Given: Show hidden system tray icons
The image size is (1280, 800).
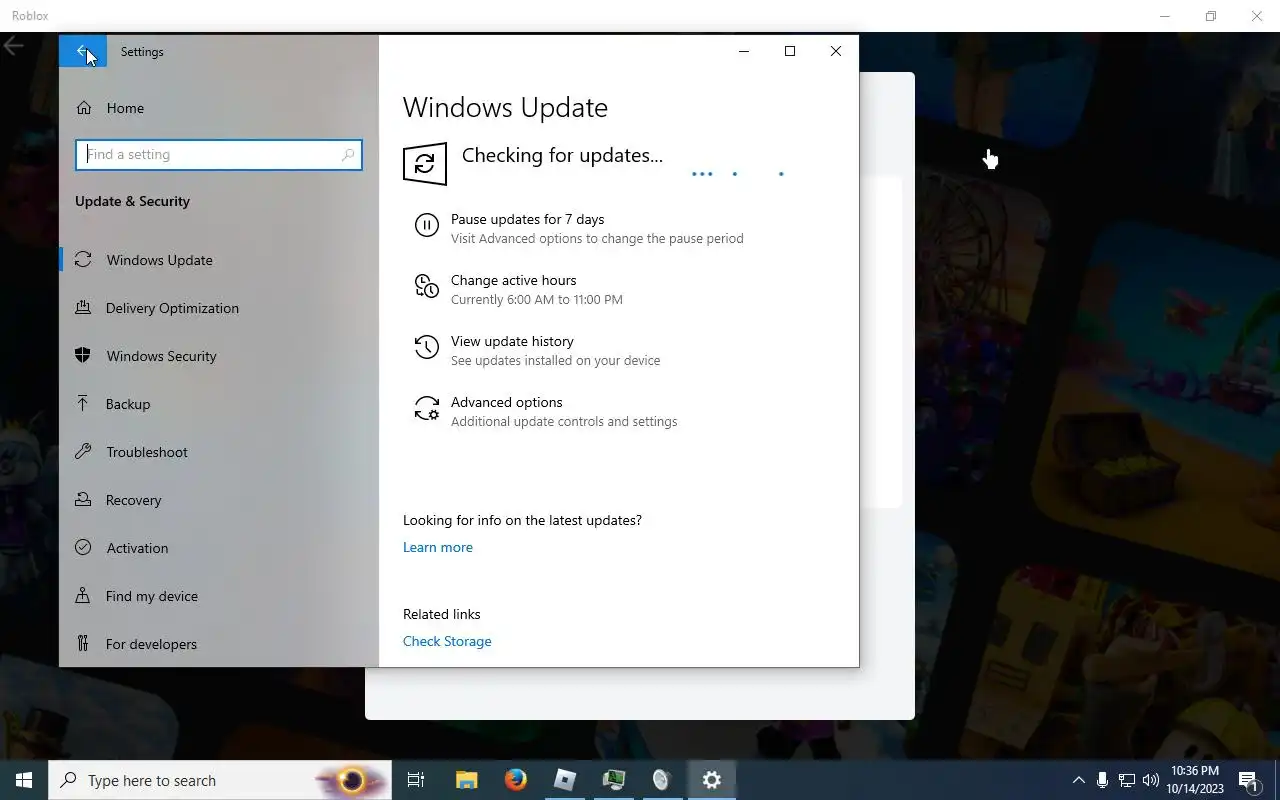Looking at the screenshot, I should click(x=1078, y=780).
